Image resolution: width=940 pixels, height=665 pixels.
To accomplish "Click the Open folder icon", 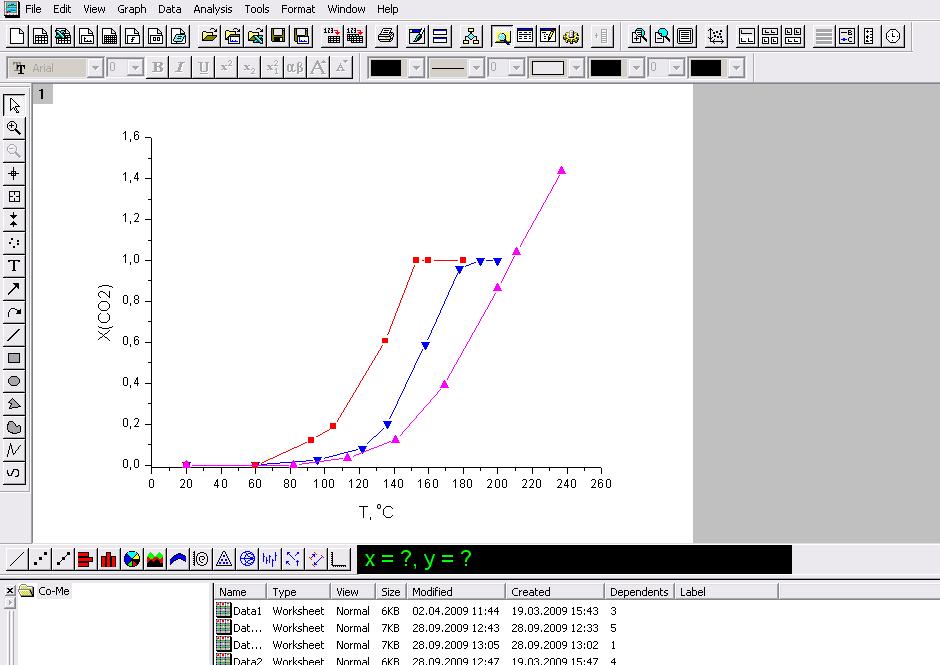I will (209, 37).
